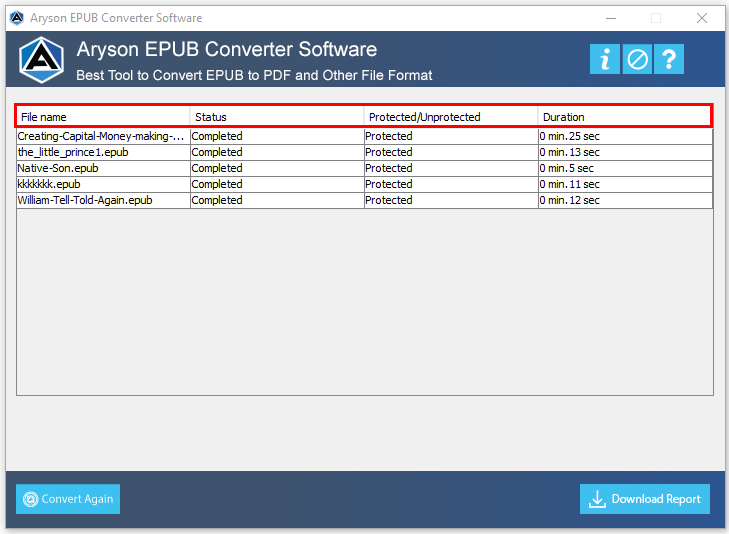The height and width of the screenshot is (534, 729).
Task: Select William-Tell-Told-Again.epub file name
Action: point(85,200)
